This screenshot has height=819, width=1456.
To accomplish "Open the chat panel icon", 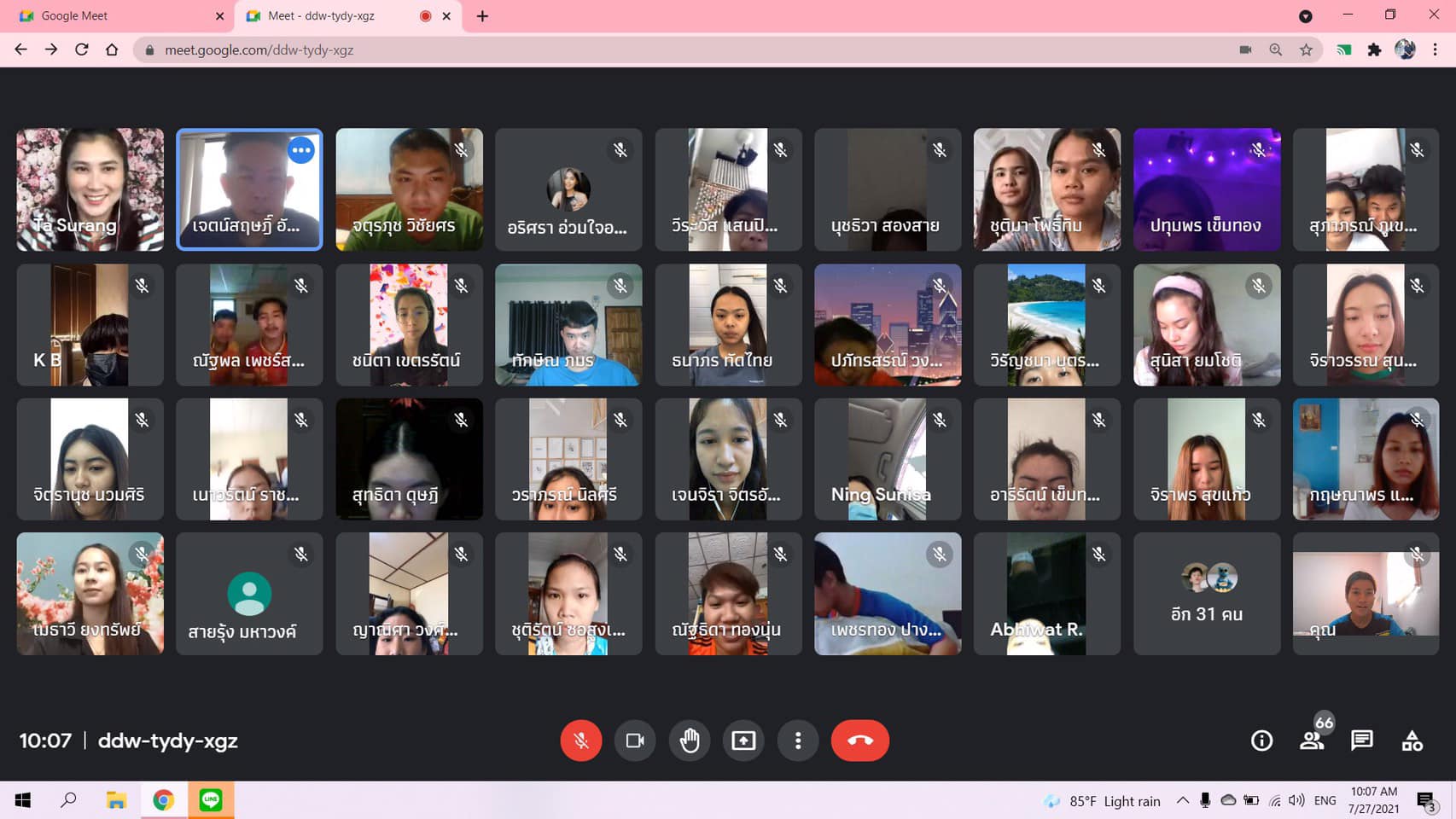I will [1362, 741].
